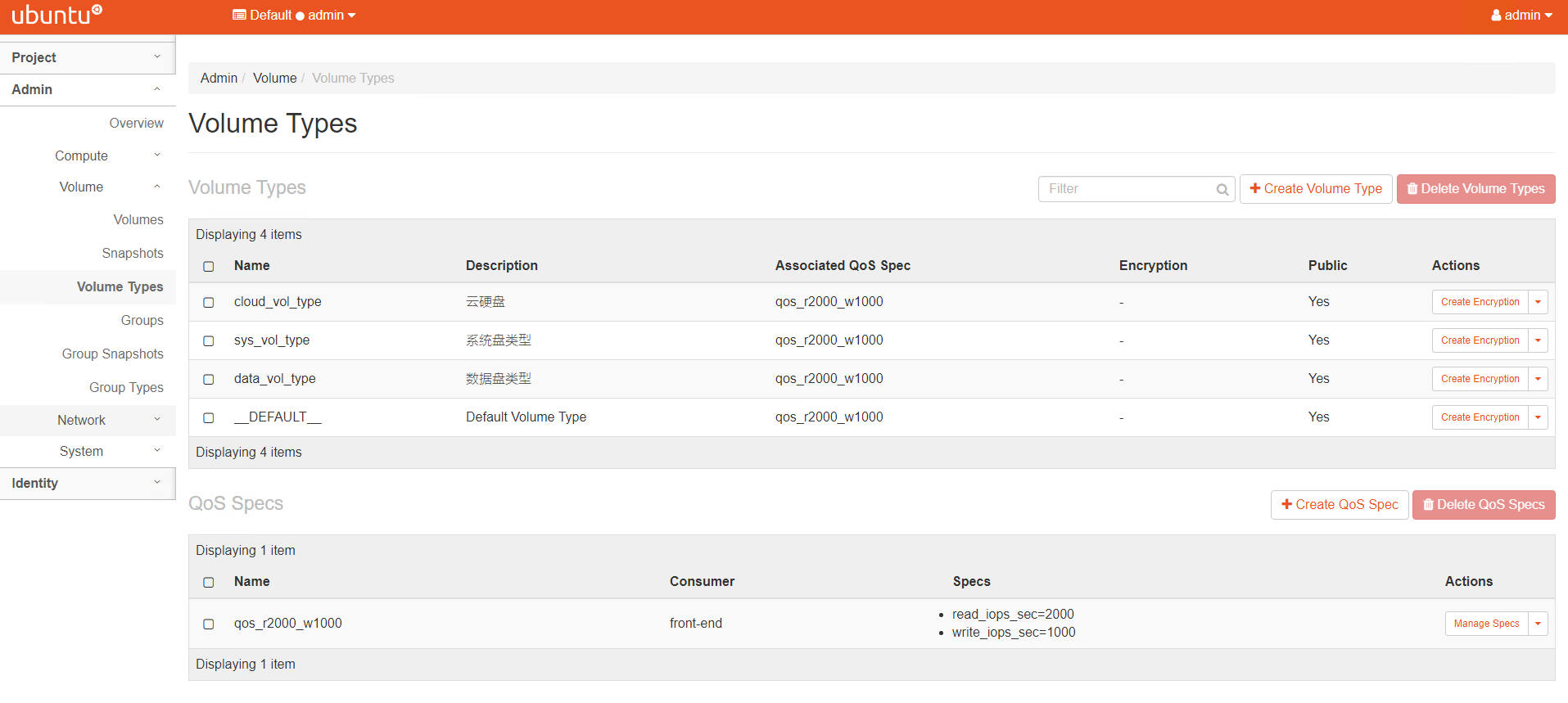Check the __DEFAULT__ row checkbox

pos(209,417)
